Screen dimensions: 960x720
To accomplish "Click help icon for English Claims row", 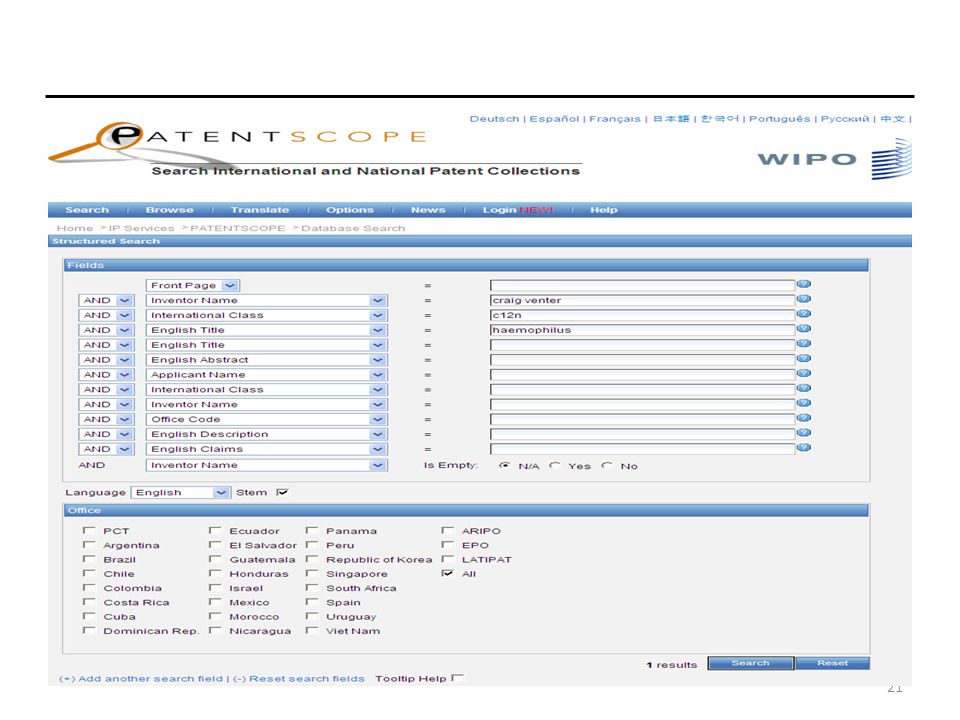I will coord(804,448).
